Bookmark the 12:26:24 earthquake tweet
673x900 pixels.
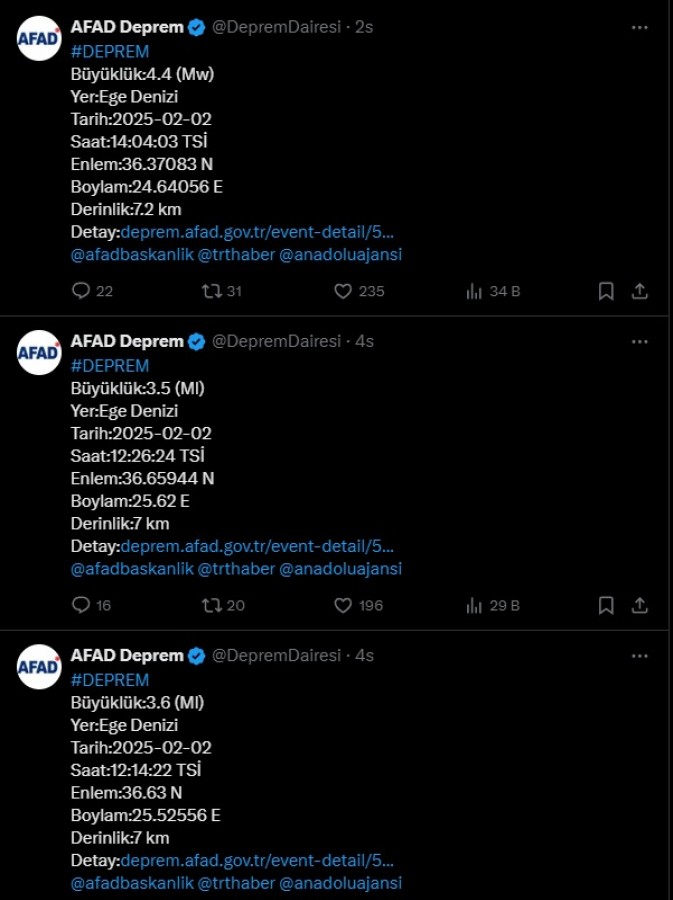pos(606,605)
